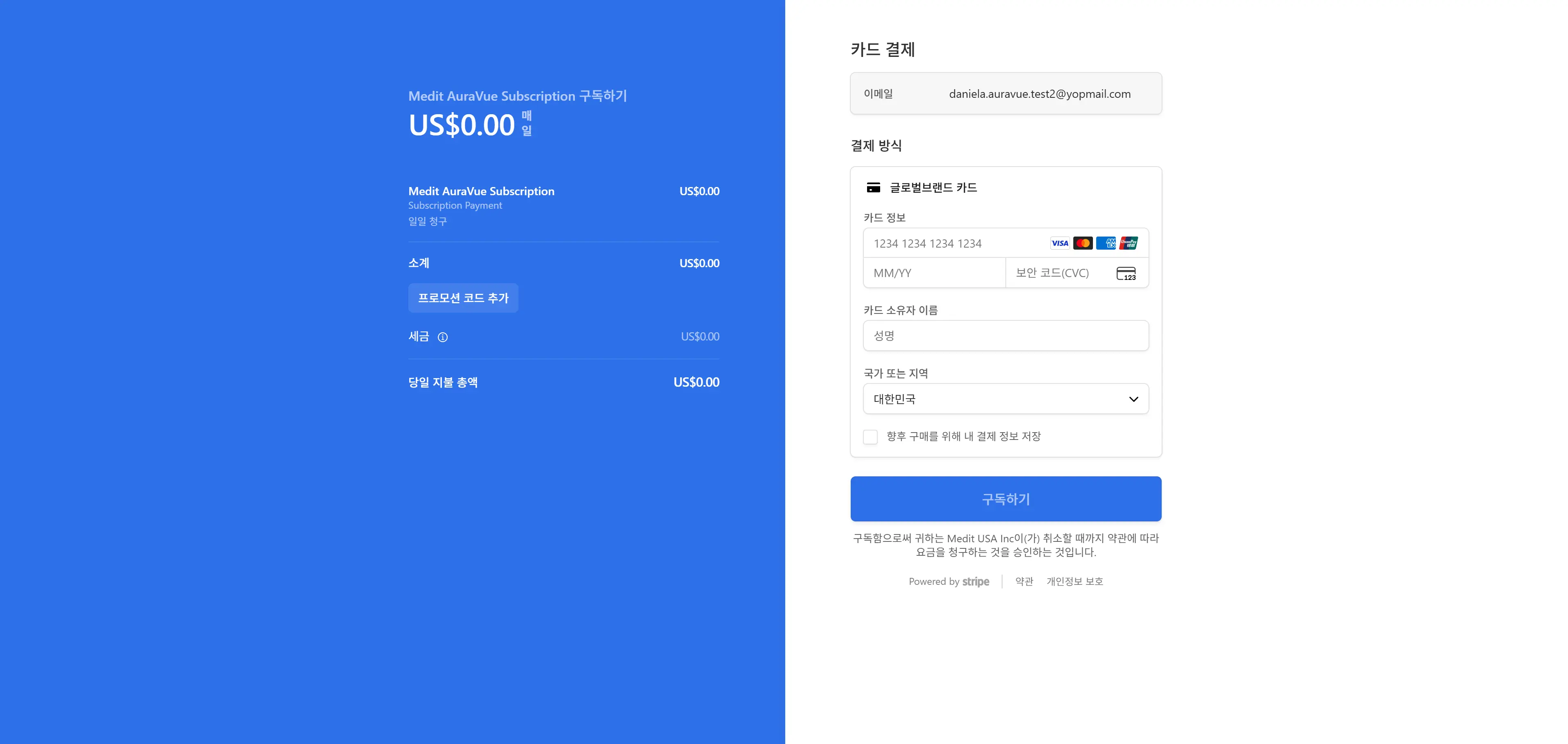
Task: Click the Mastercard logo
Action: 1083,243
